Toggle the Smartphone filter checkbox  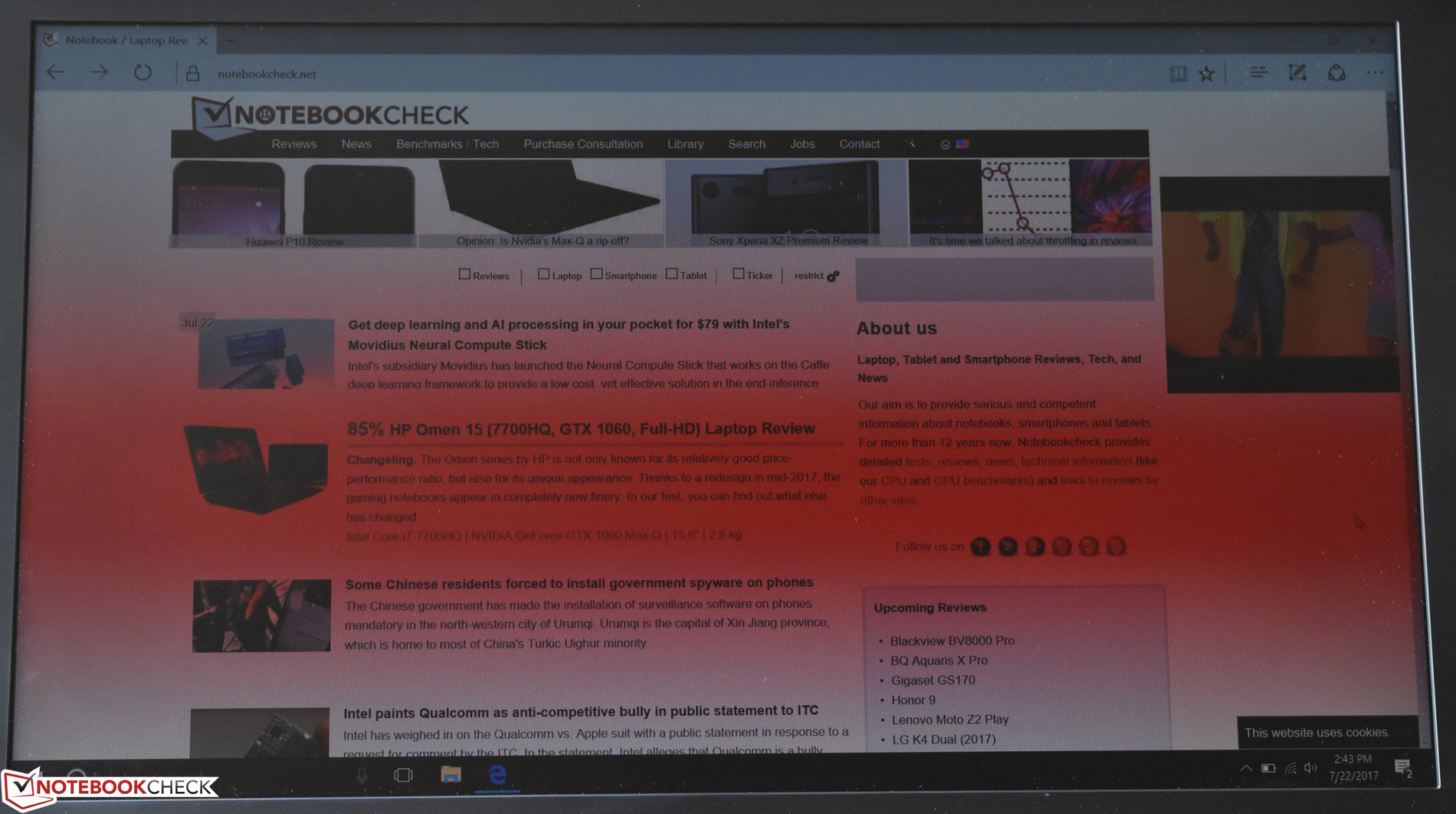coord(596,274)
